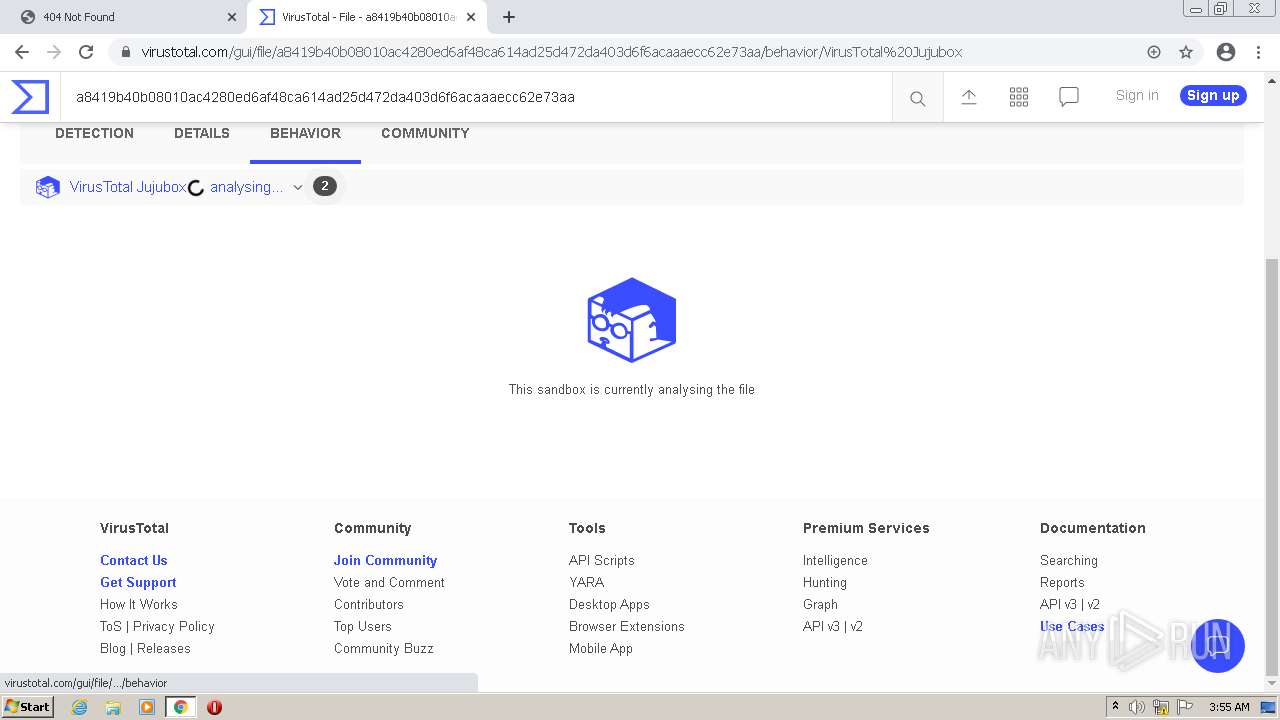Open the Contributors link

[369, 604]
